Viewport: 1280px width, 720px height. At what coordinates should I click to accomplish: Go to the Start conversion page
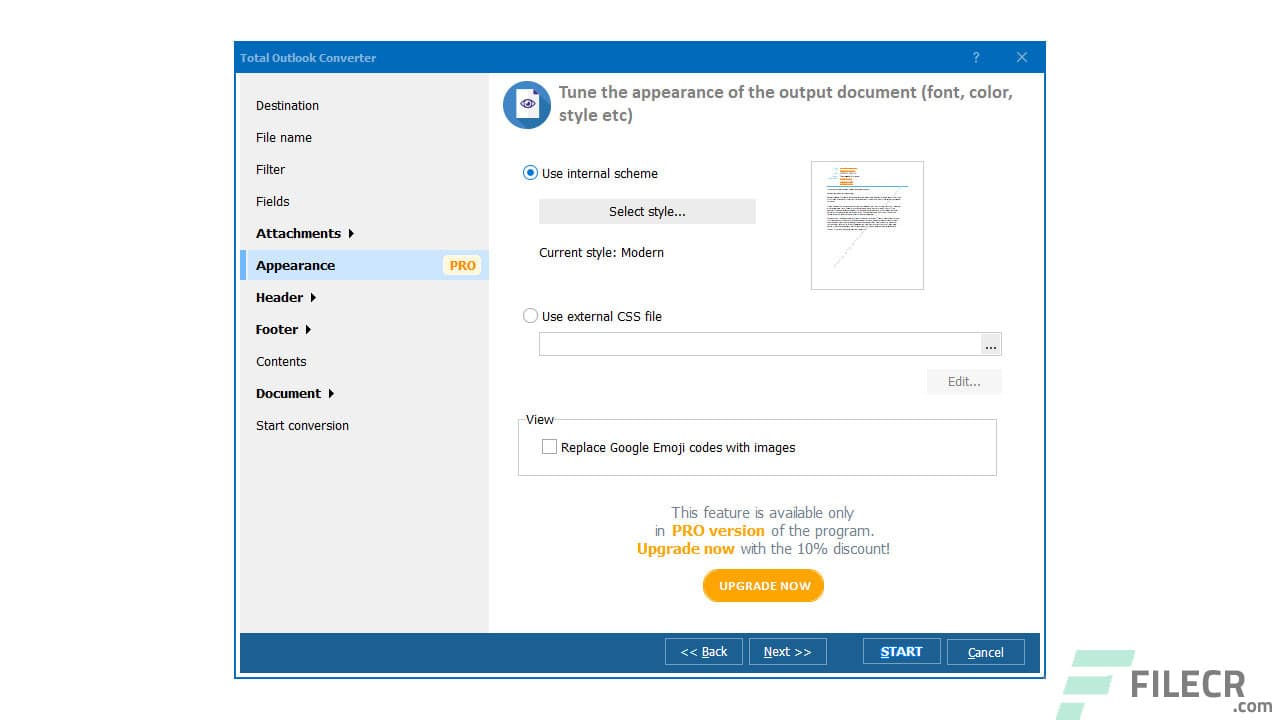pos(302,425)
